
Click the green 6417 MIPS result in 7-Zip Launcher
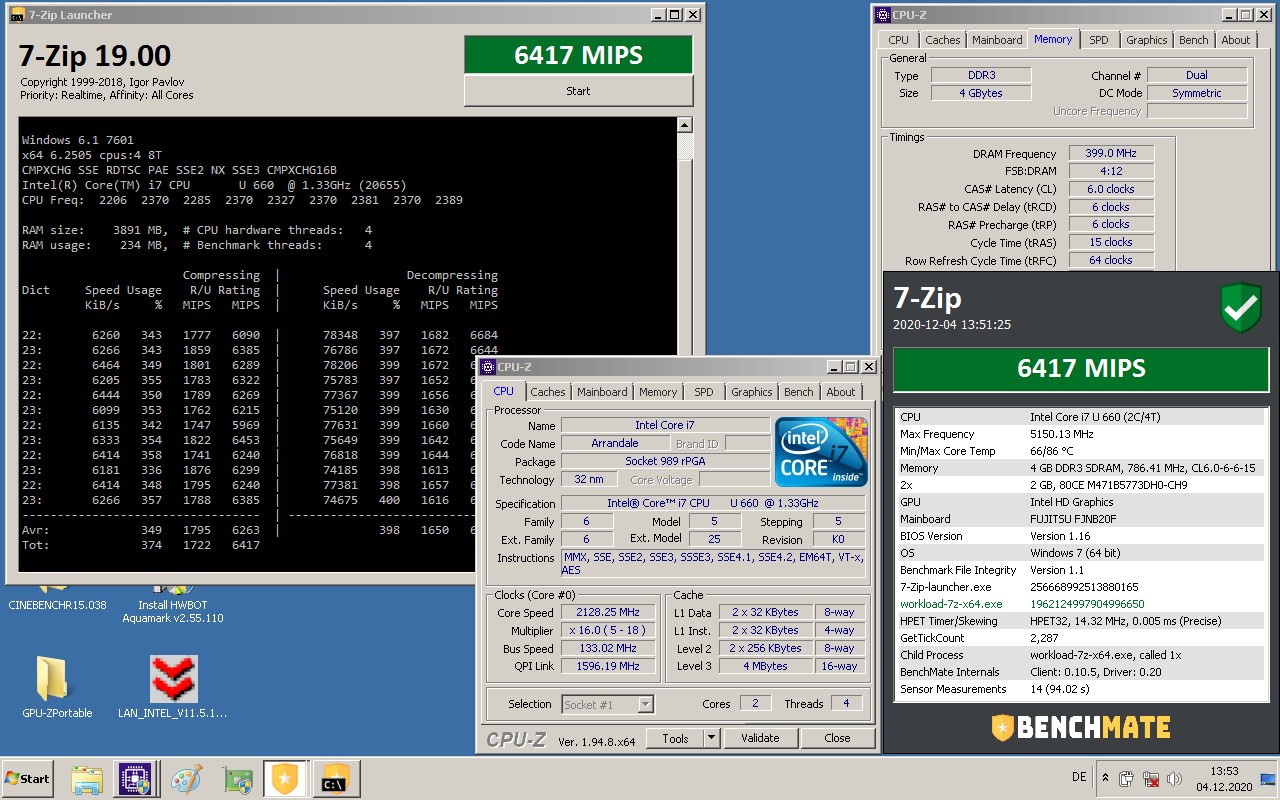tap(578, 55)
